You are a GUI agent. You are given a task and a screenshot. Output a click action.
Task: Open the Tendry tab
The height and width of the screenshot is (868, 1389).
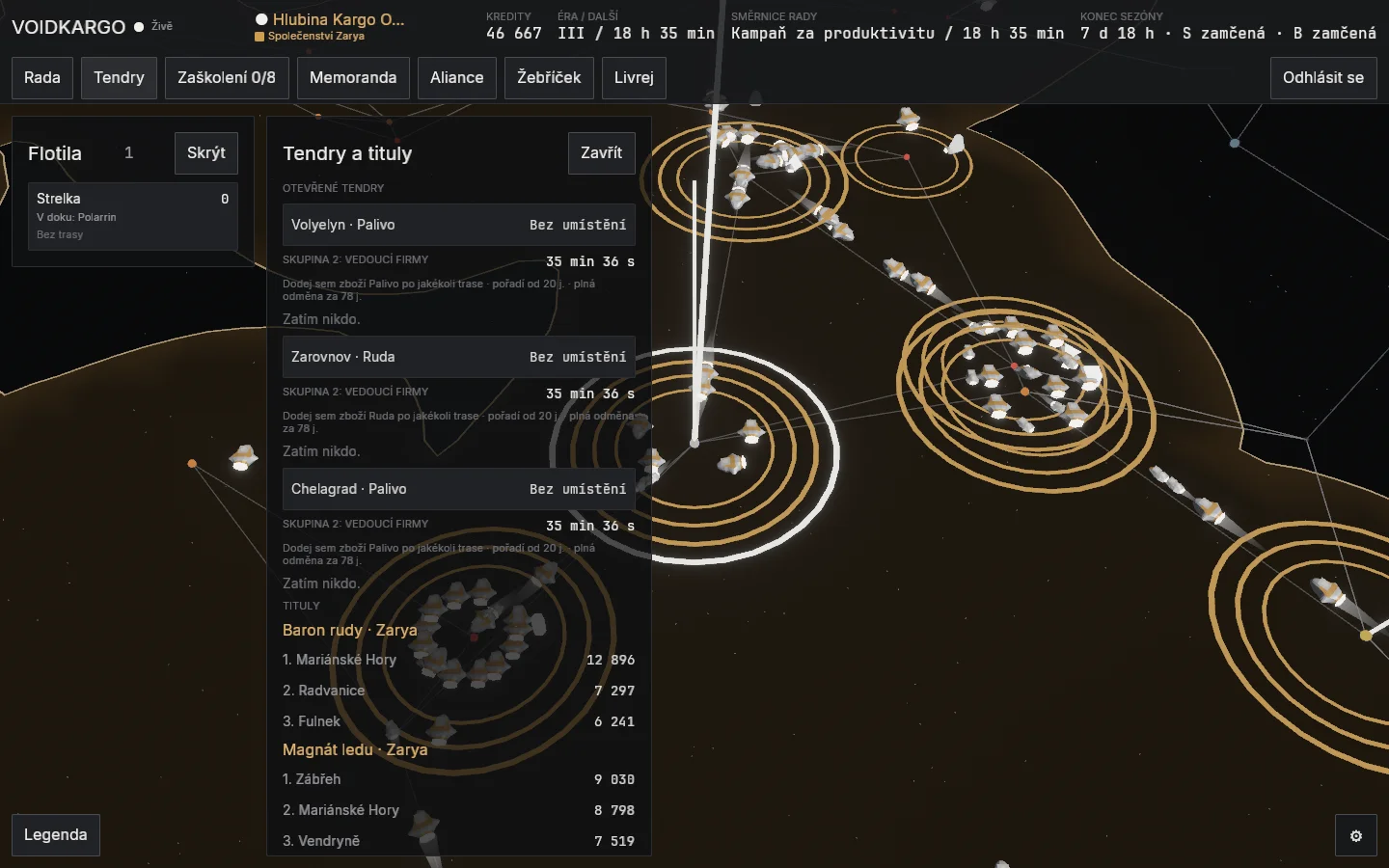(x=119, y=78)
